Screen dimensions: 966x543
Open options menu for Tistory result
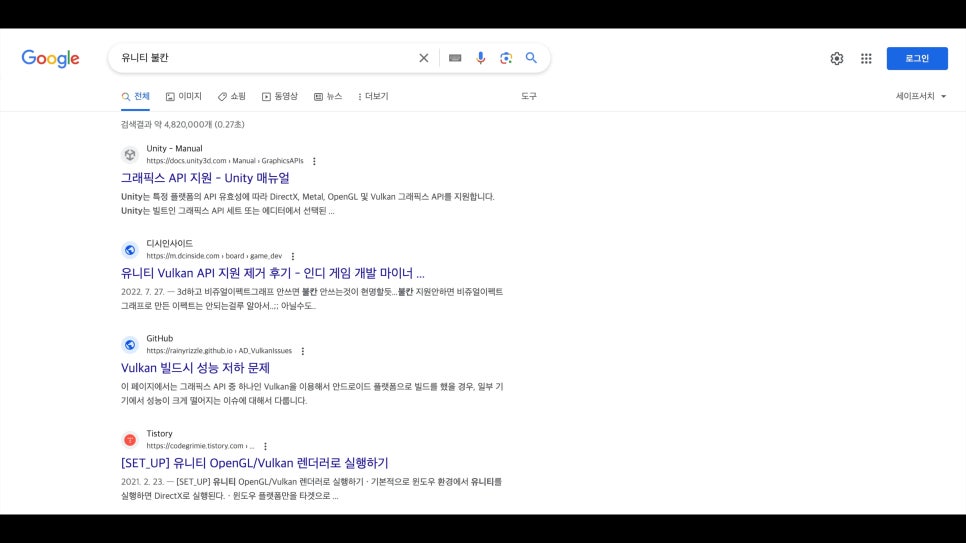[266, 446]
